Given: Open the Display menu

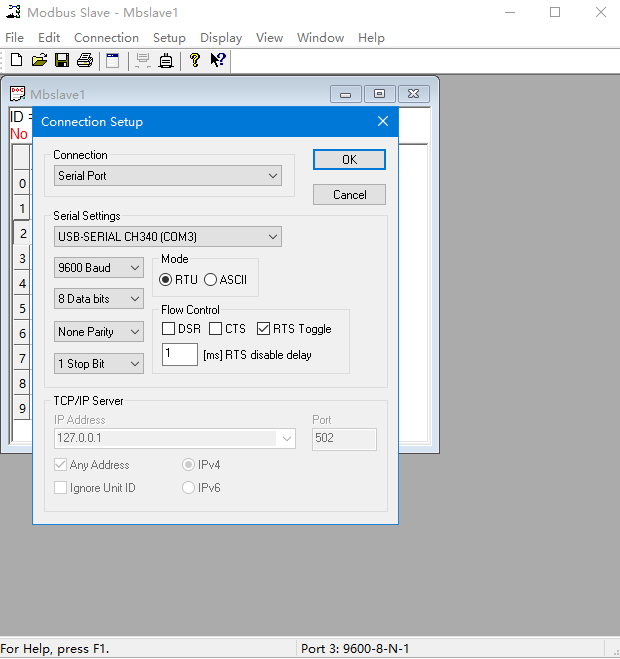Looking at the screenshot, I should coord(221,38).
